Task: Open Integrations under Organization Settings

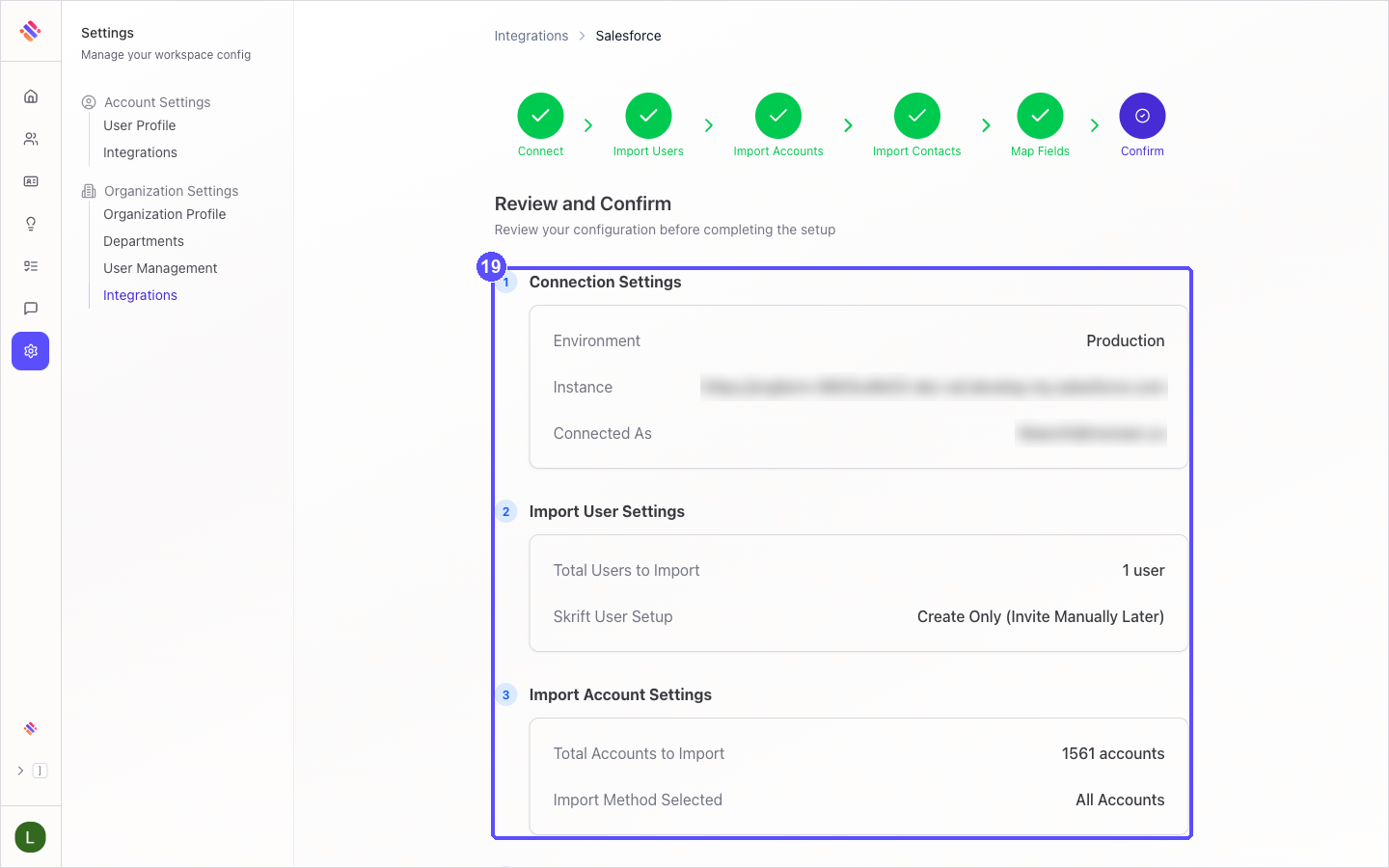Action: [x=140, y=295]
